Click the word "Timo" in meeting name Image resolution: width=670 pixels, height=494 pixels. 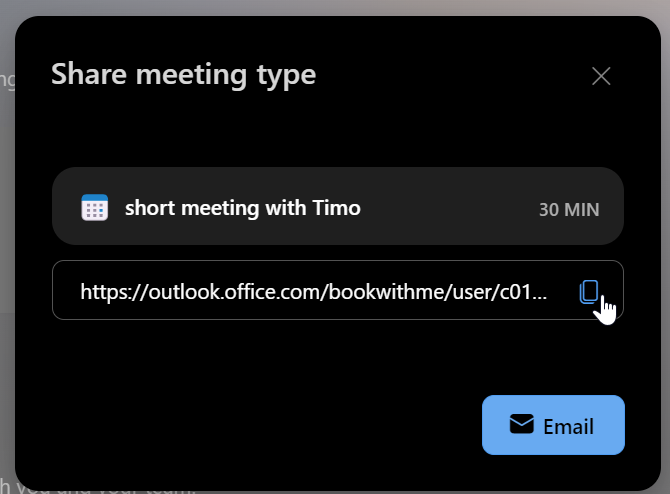click(338, 208)
